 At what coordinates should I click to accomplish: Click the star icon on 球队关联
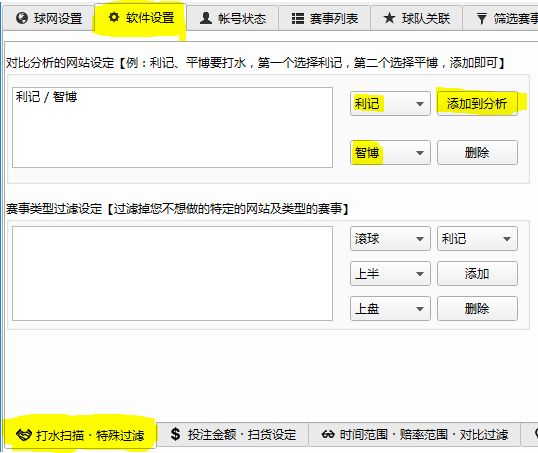point(389,18)
